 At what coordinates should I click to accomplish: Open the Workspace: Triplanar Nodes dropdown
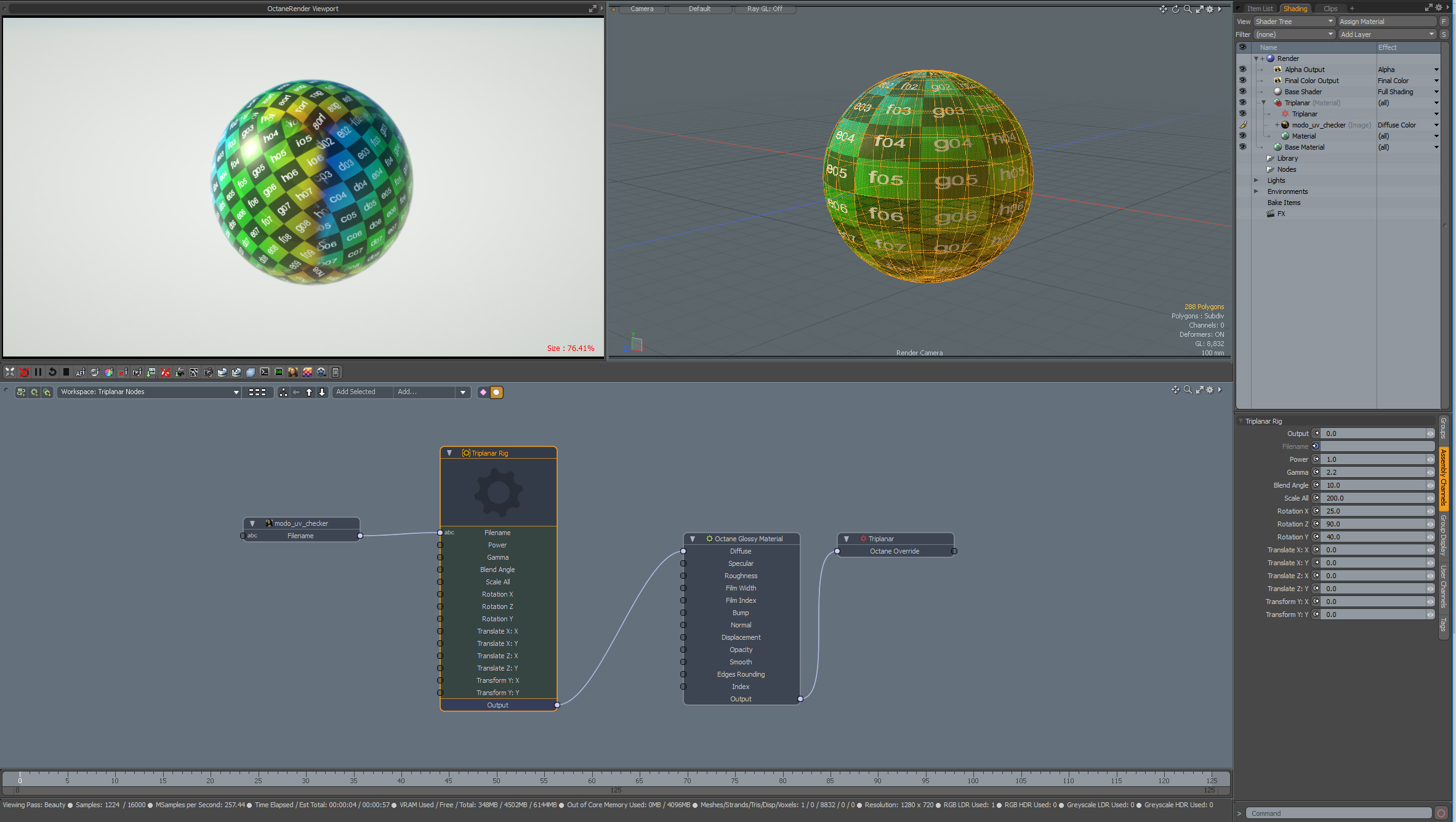(149, 392)
